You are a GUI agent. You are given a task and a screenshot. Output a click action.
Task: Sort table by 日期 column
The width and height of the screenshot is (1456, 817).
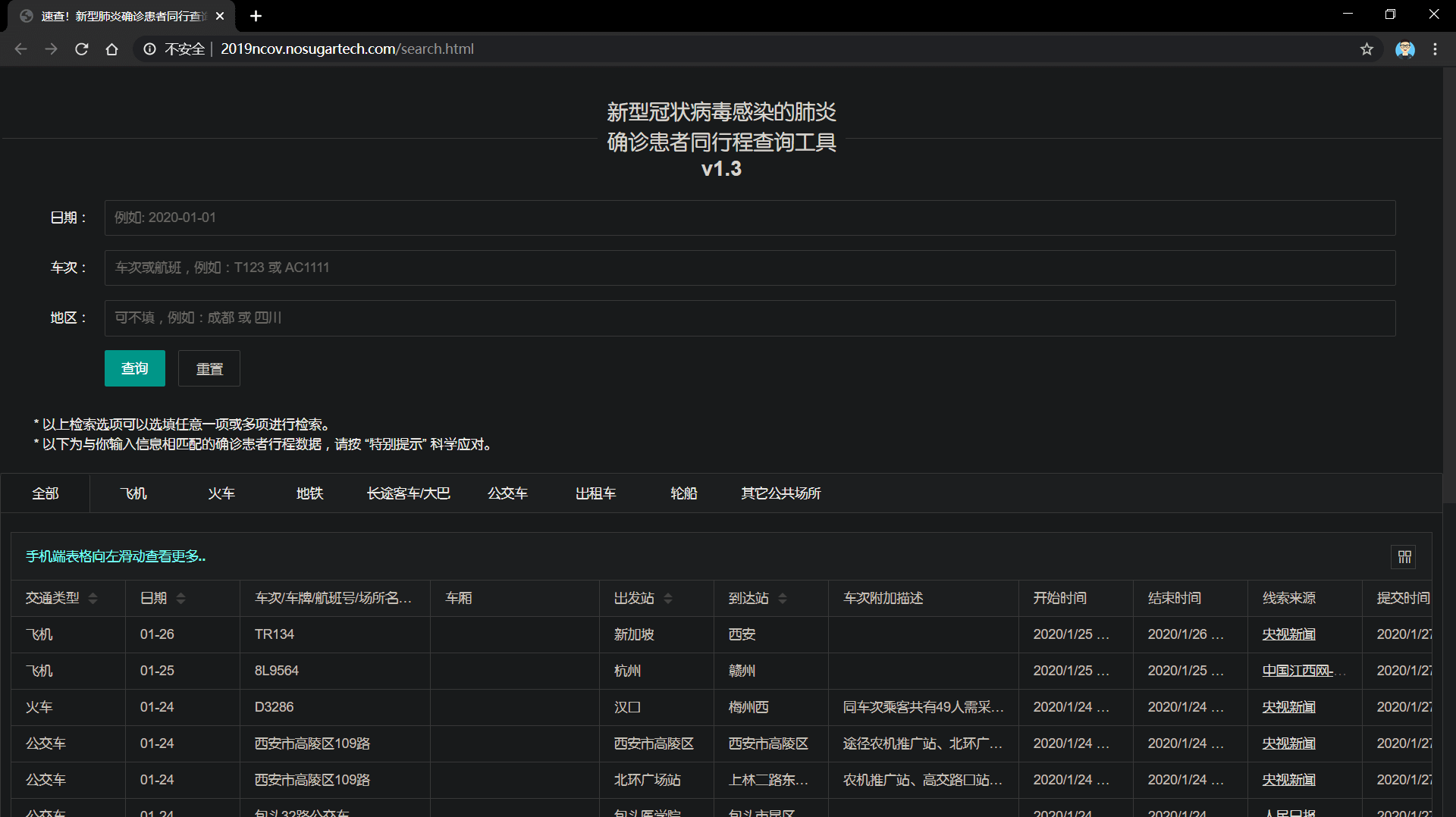pos(180,598)
